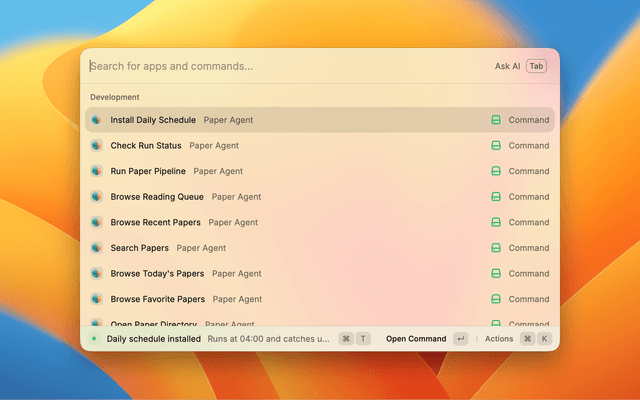Click the green status dot in the bottom bar
The width and height of the screenshot is (640, 400).
coord(94,339)
